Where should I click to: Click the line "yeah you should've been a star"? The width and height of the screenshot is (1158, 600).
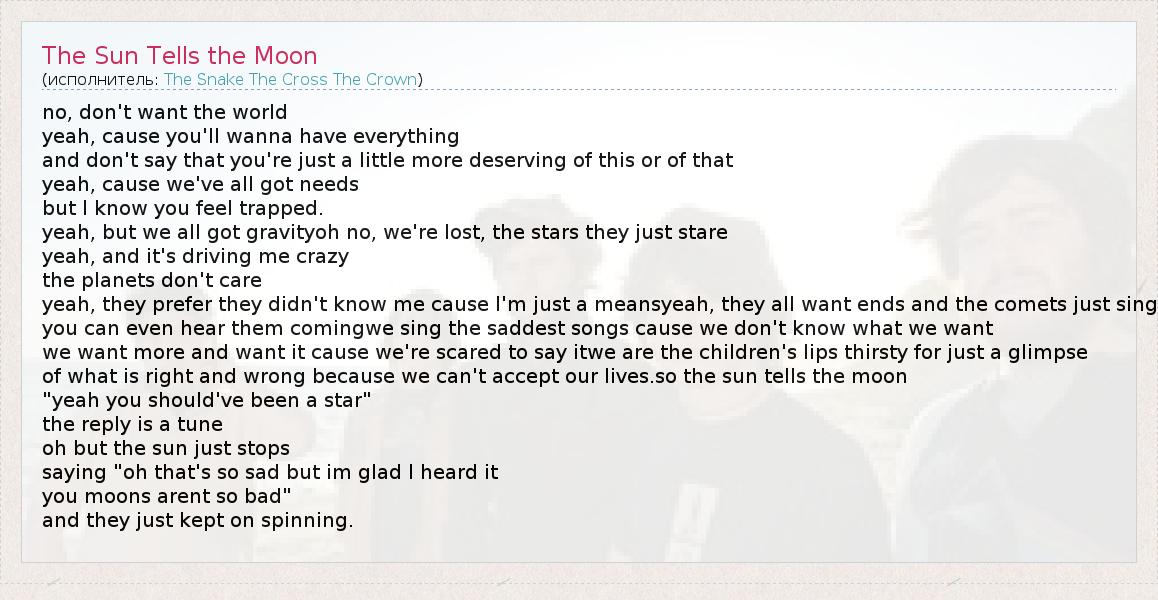(x=207, y=400)
